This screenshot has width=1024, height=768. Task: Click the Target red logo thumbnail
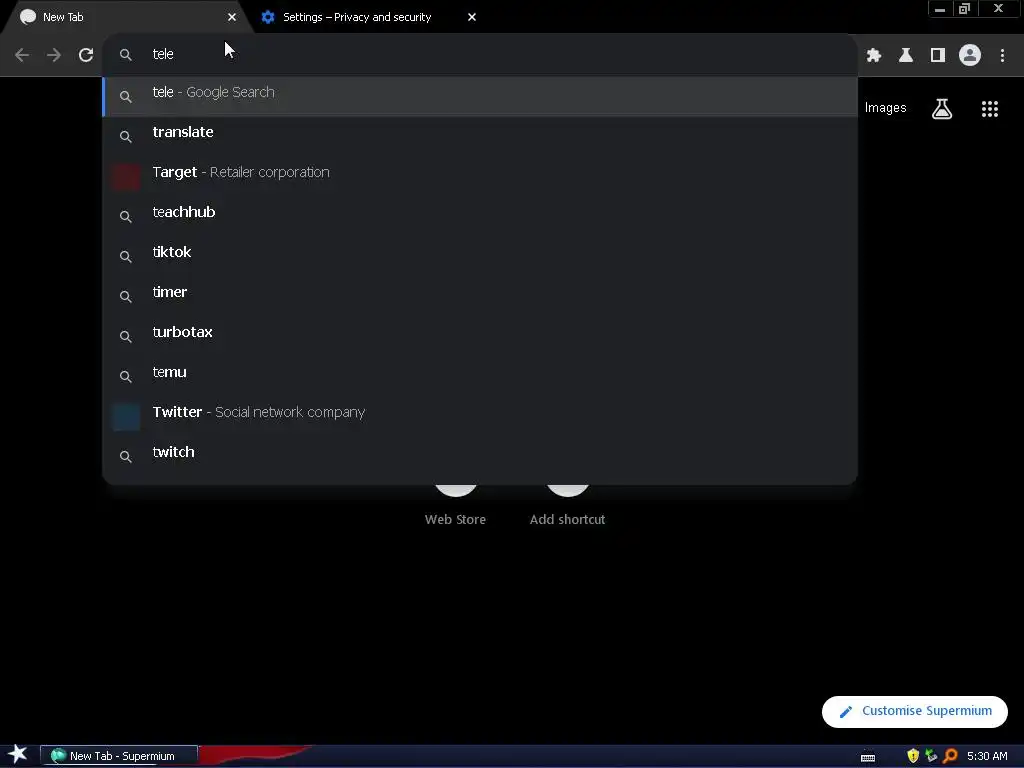[126, 176]
